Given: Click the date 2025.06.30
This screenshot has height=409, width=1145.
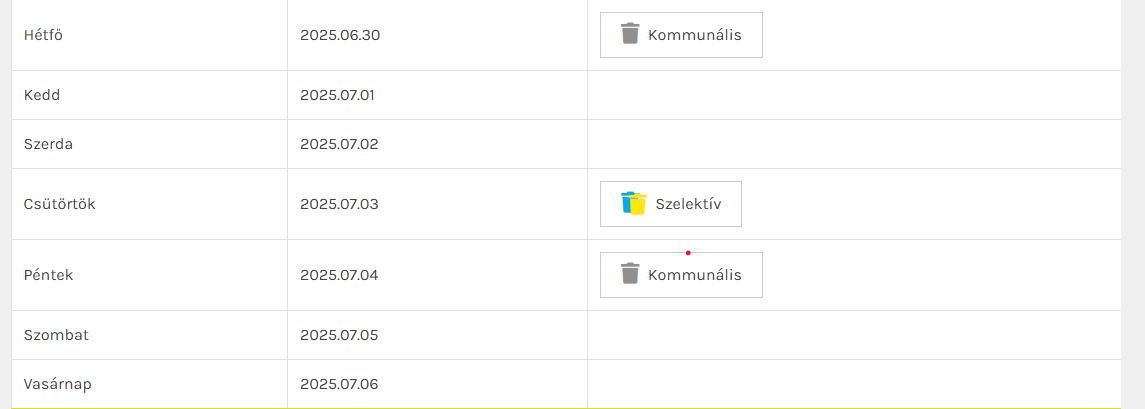Looking at the screenshot, I should pos(340,35).
